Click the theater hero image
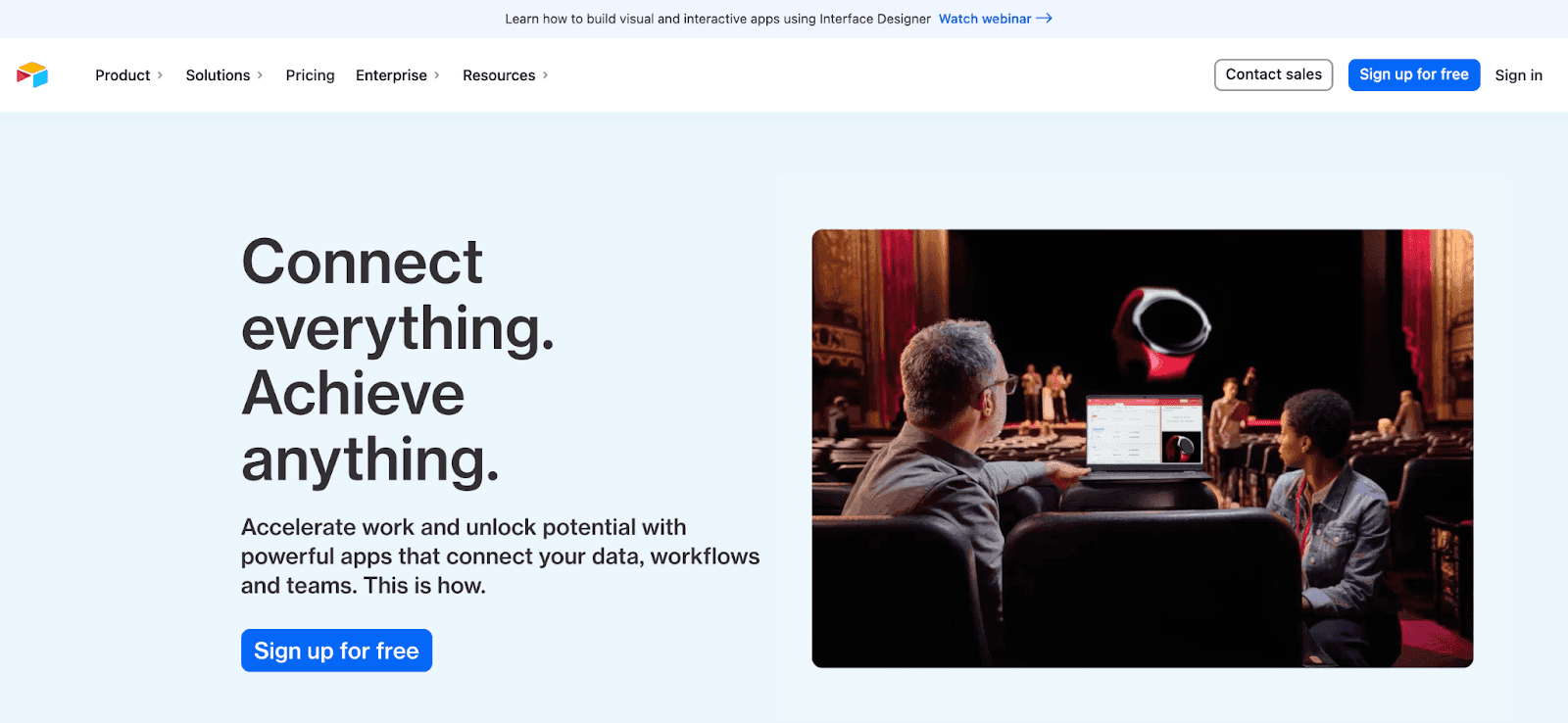This screenshot has height=723, width=1568. [1143, 449]
